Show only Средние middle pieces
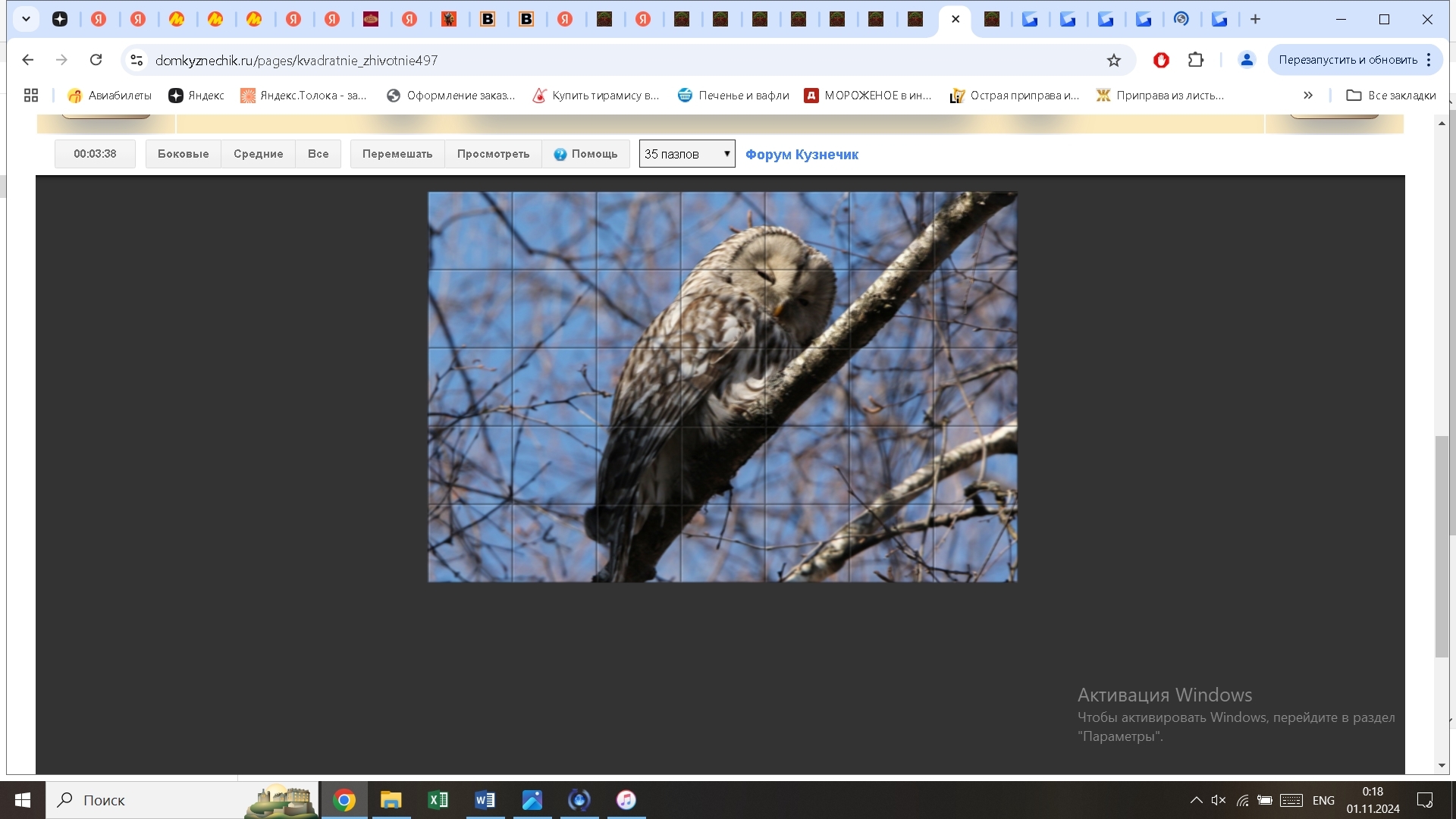Screen dimensions: 1456x819 pos(258,154)
